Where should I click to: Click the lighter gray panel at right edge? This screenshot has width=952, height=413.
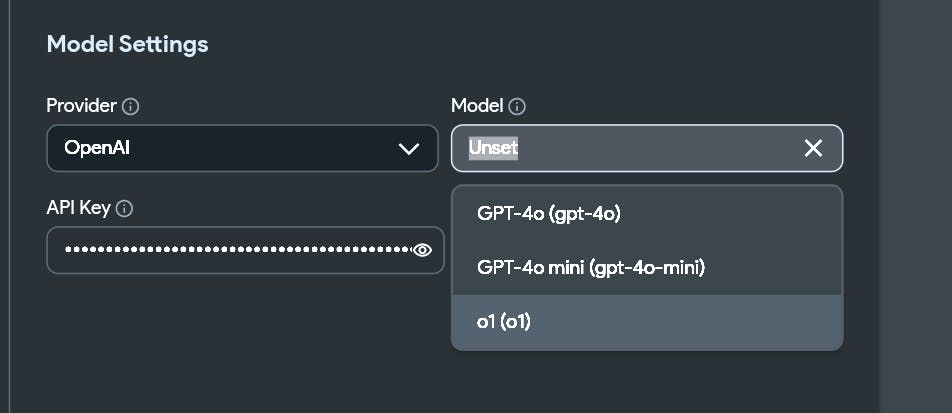[x=916, y=206]
